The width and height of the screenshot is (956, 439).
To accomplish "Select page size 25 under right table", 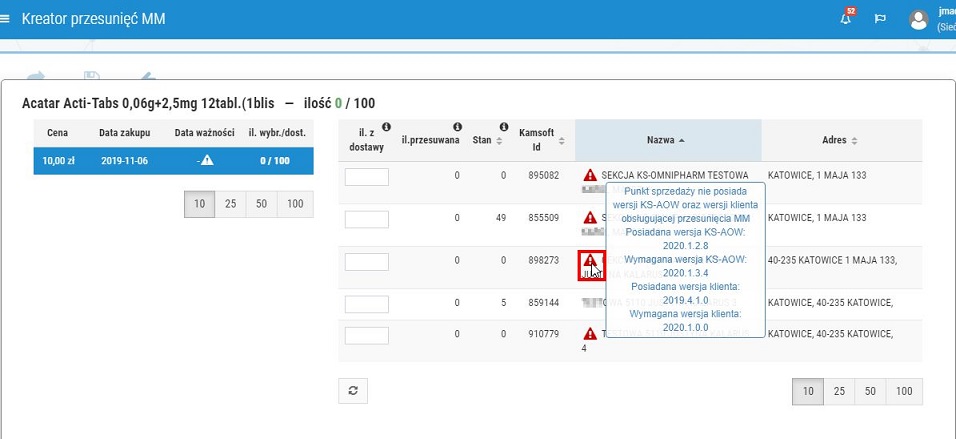I will (839, 391).
